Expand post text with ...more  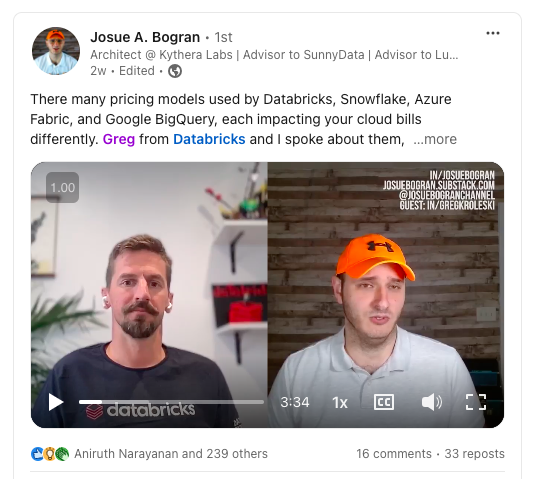(x=435, y=139)
